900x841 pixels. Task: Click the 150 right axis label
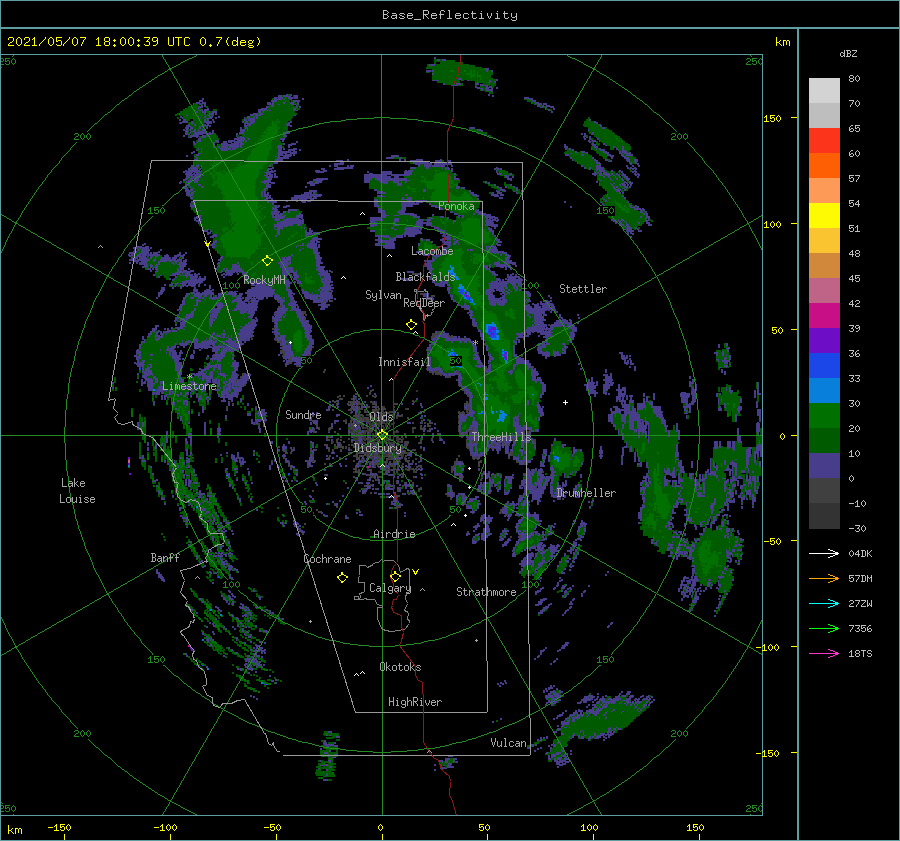[772, 118]
